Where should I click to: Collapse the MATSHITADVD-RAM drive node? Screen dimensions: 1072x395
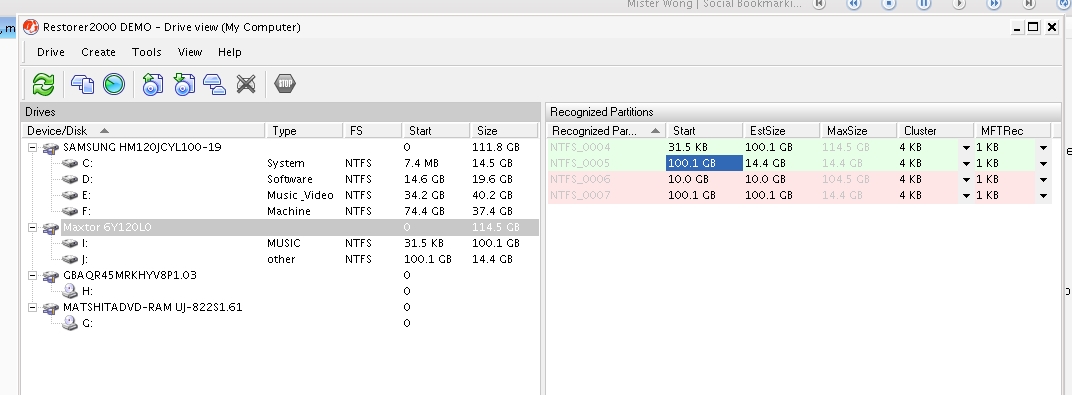pyautogui.click(x=32, y=308)
